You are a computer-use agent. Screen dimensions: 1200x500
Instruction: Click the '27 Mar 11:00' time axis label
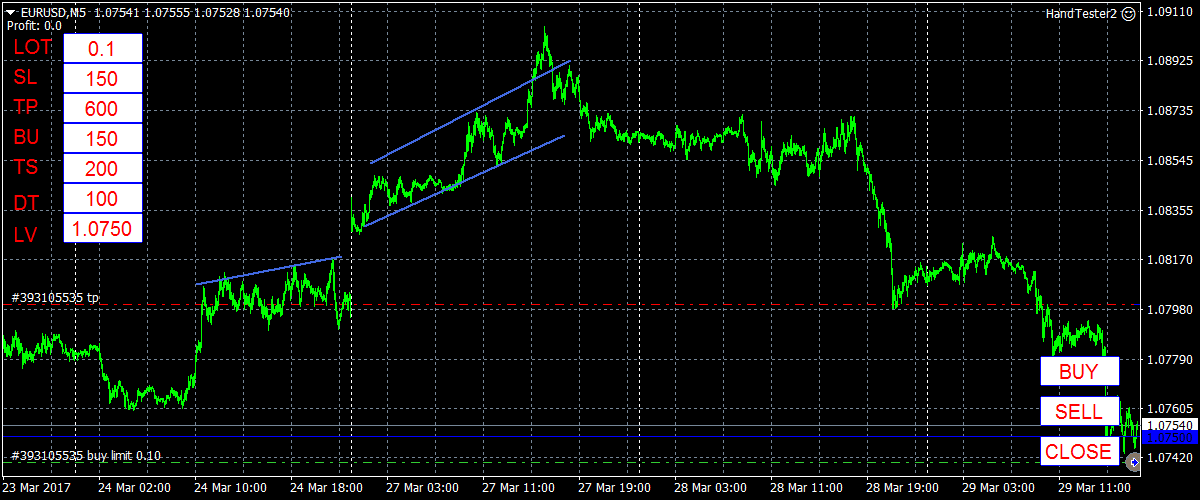518,487
